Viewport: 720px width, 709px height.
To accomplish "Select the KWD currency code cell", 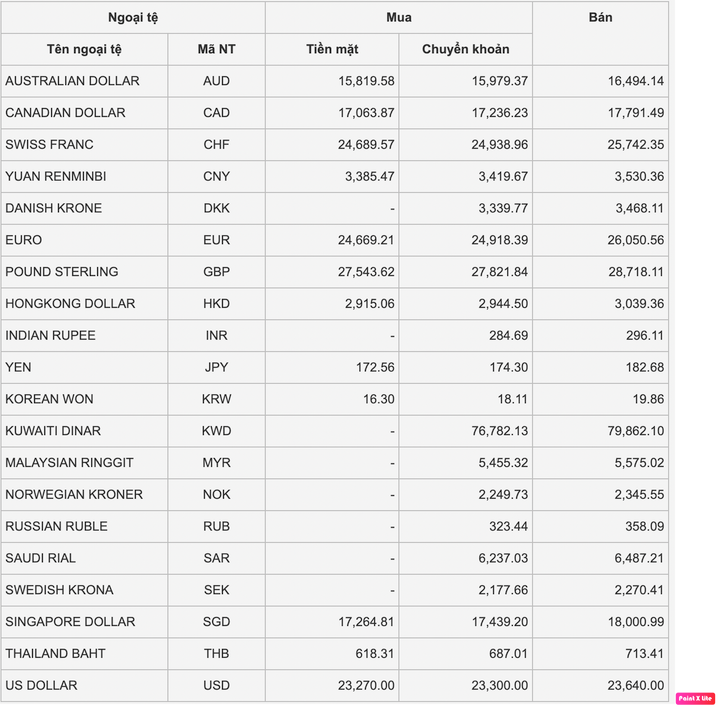I will [x=216, y=431].
